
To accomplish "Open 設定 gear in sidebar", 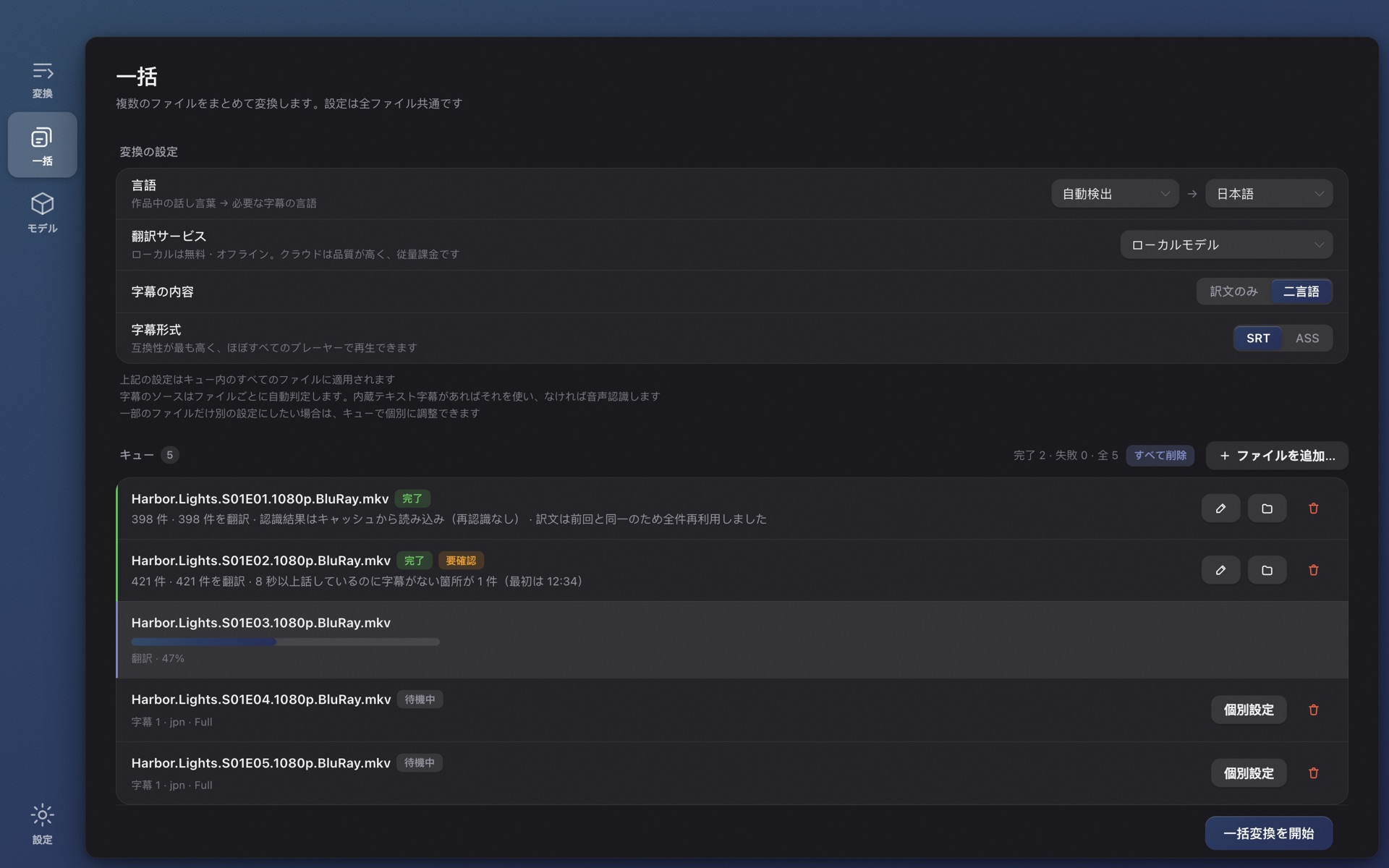I will [42, 824].
